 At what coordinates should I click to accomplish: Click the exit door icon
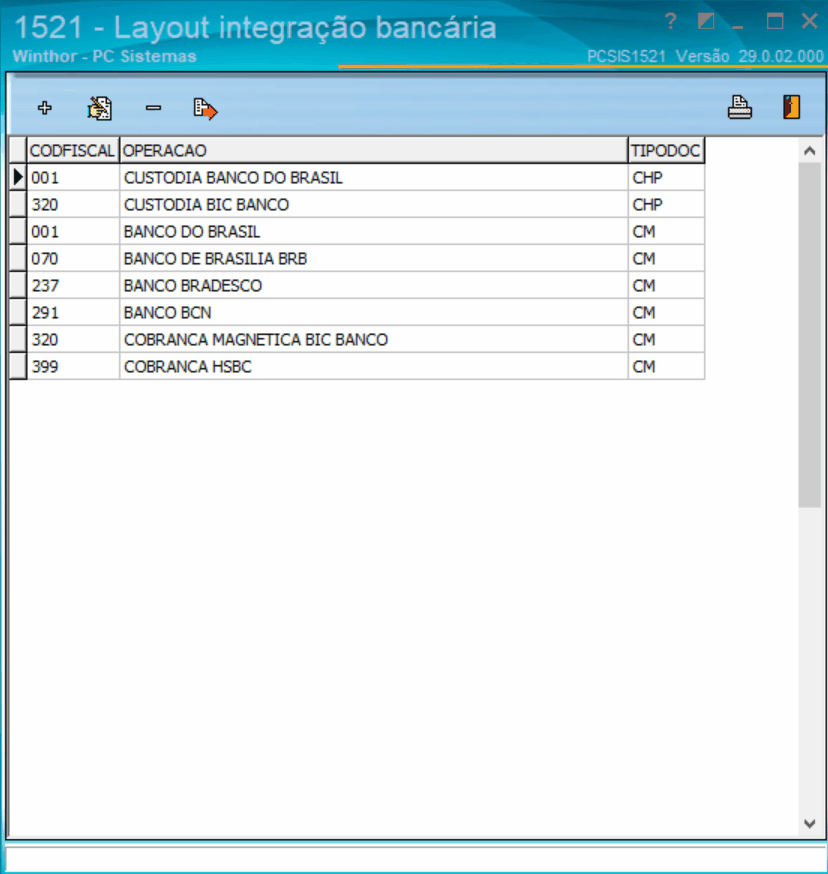click(792, 107)
